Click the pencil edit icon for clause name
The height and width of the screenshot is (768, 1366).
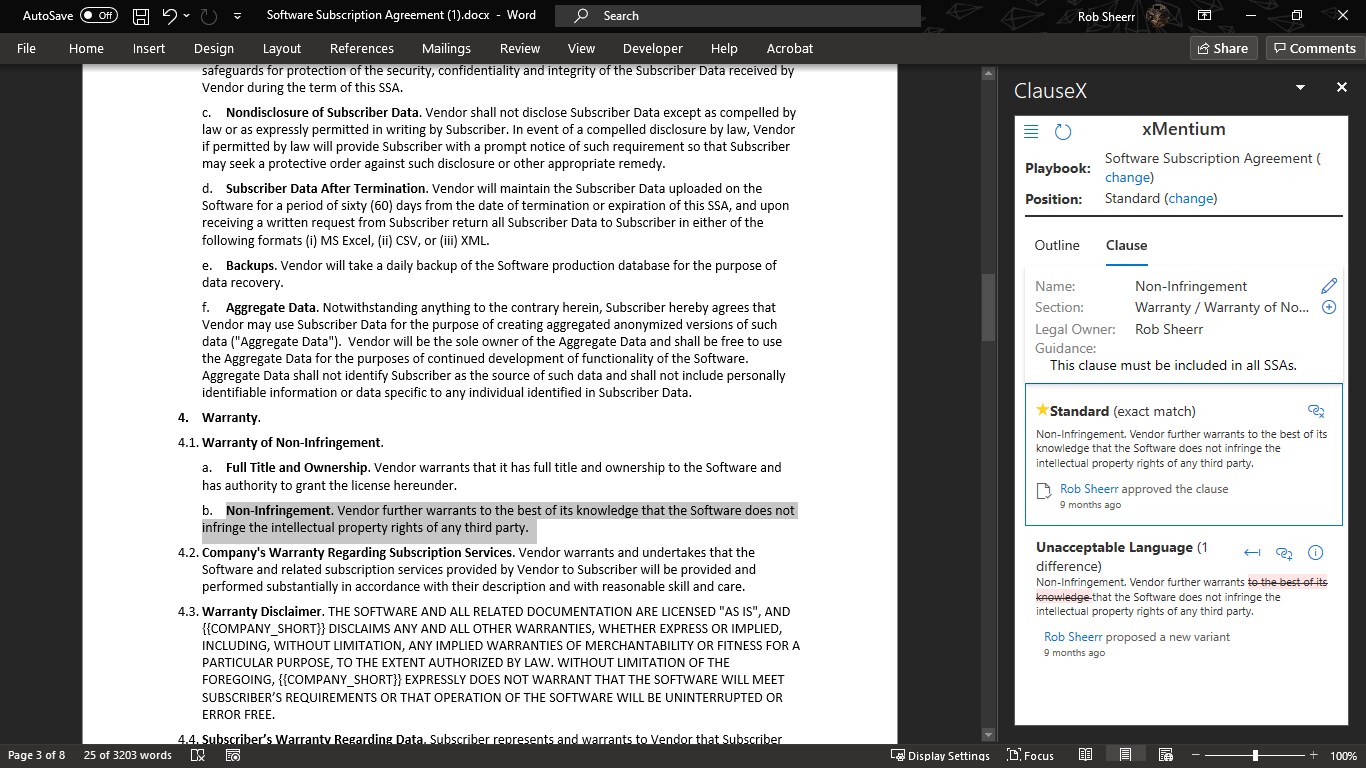click(x=1329, y=286)
